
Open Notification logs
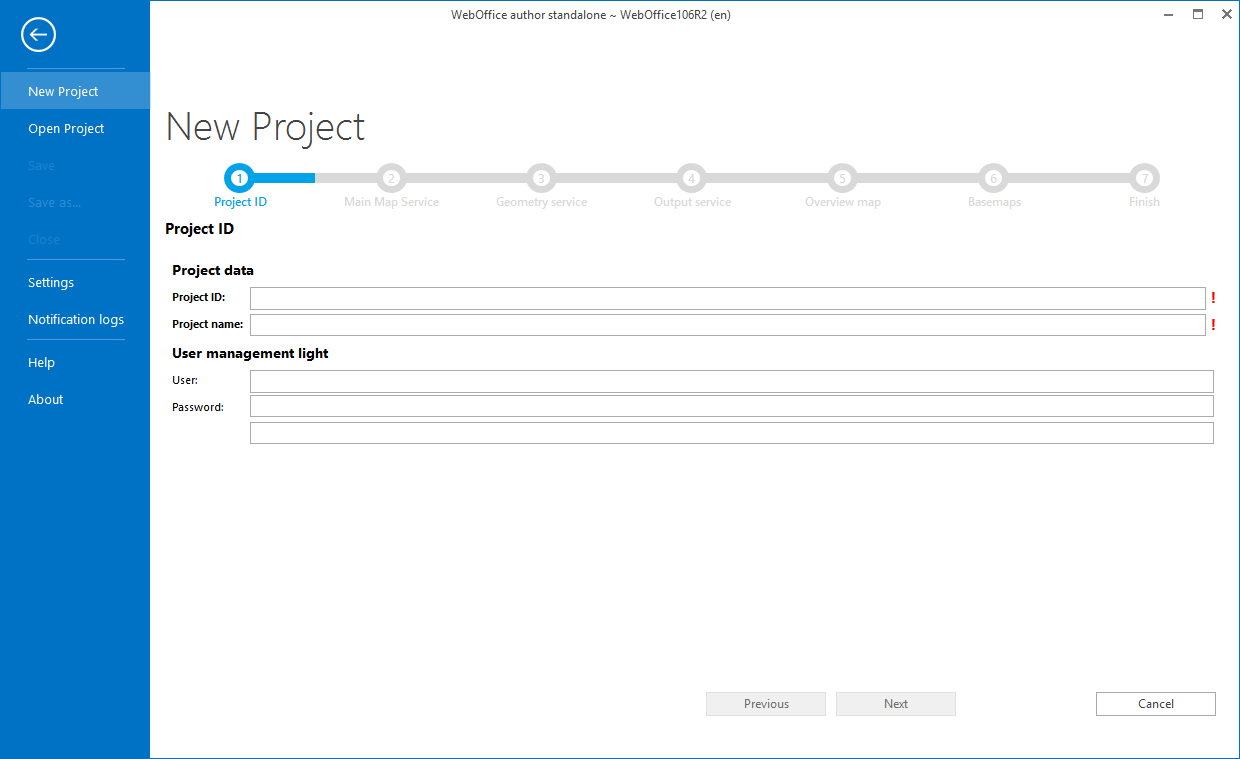tap(75, 319)
